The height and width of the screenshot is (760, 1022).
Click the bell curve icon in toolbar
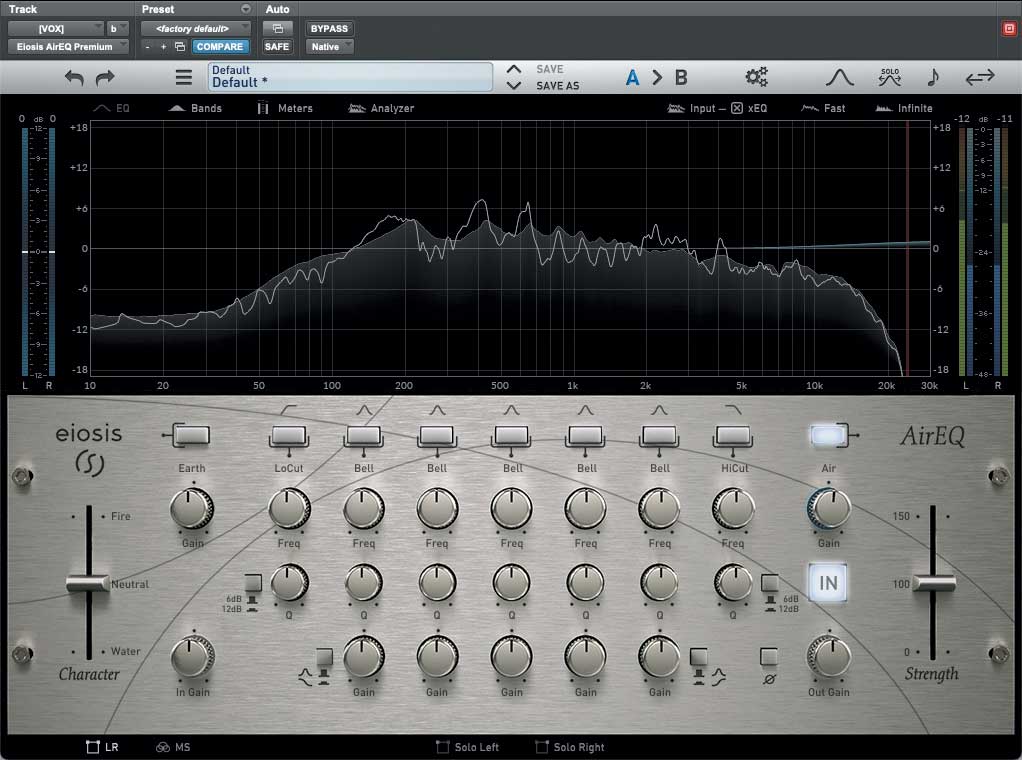pos(840,78)
